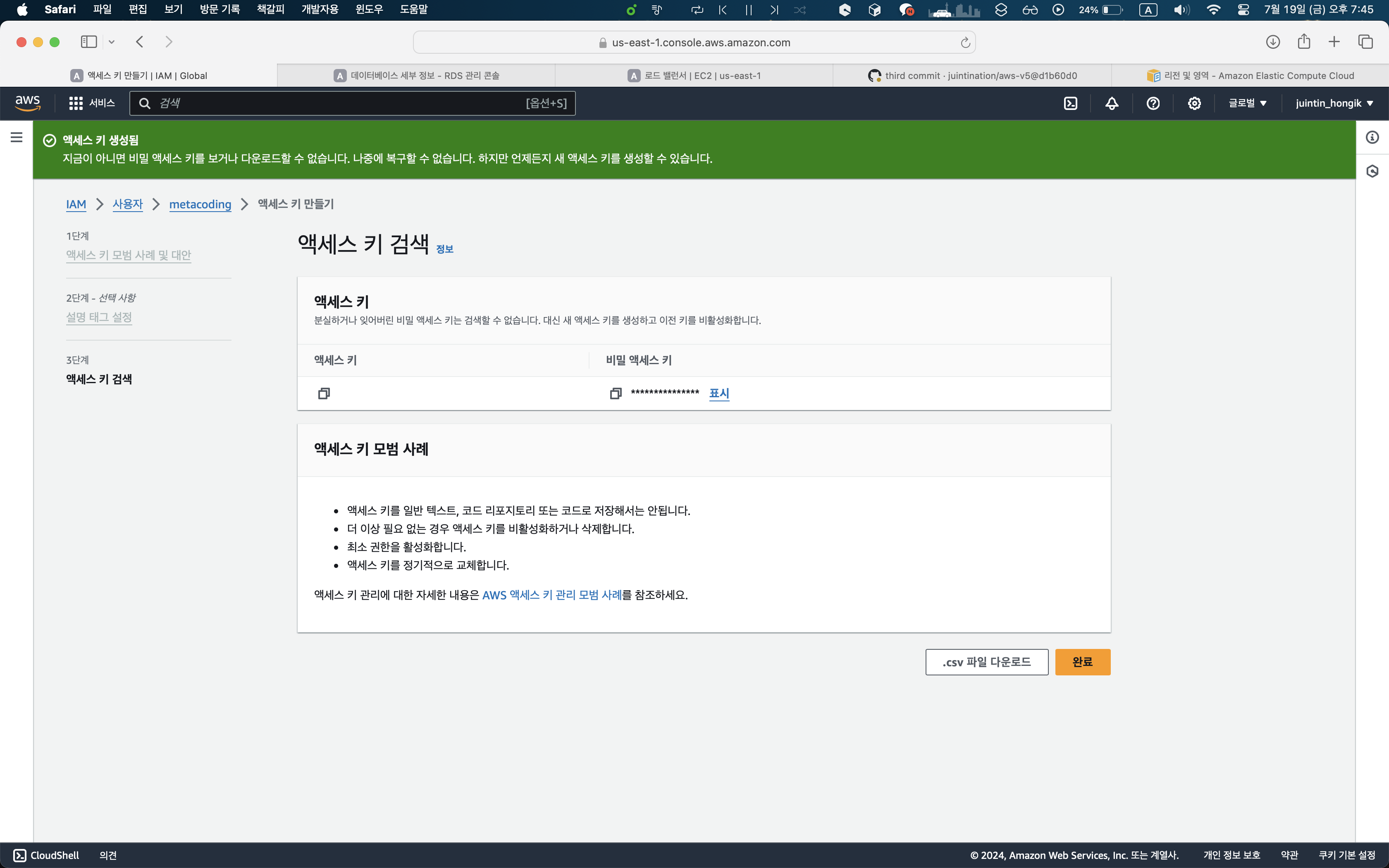The width and height of the screenshot is (1389, 868).
Task: Open the services grid menu
Action: click(x=76, y=103)
